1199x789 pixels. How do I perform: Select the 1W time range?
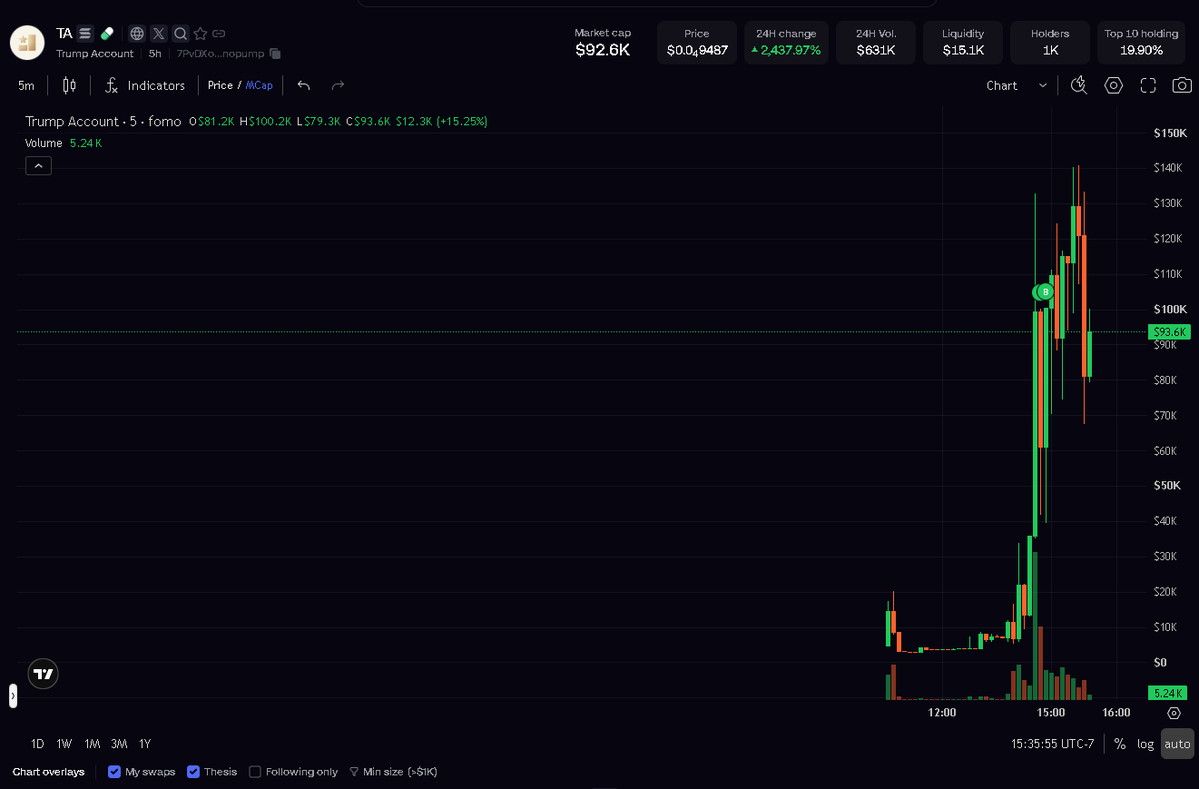point(64,744)
